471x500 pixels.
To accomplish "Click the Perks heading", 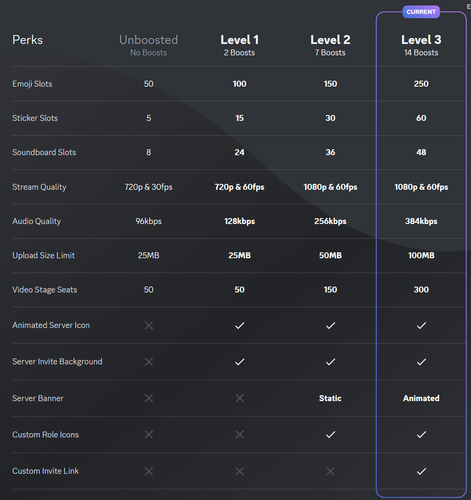I will (28, 40).
